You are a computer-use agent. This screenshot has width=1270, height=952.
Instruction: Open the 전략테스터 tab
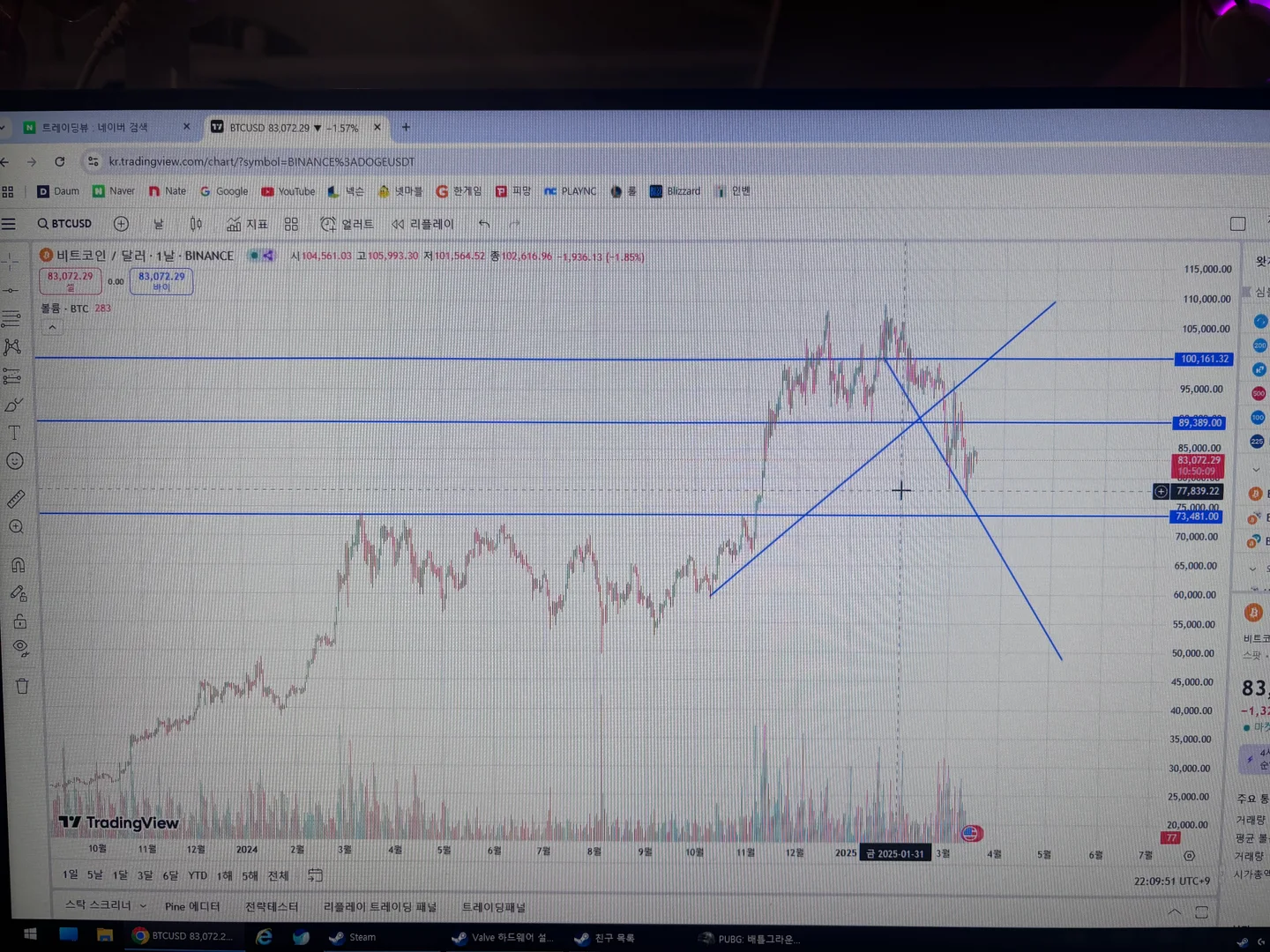point(272,906)
